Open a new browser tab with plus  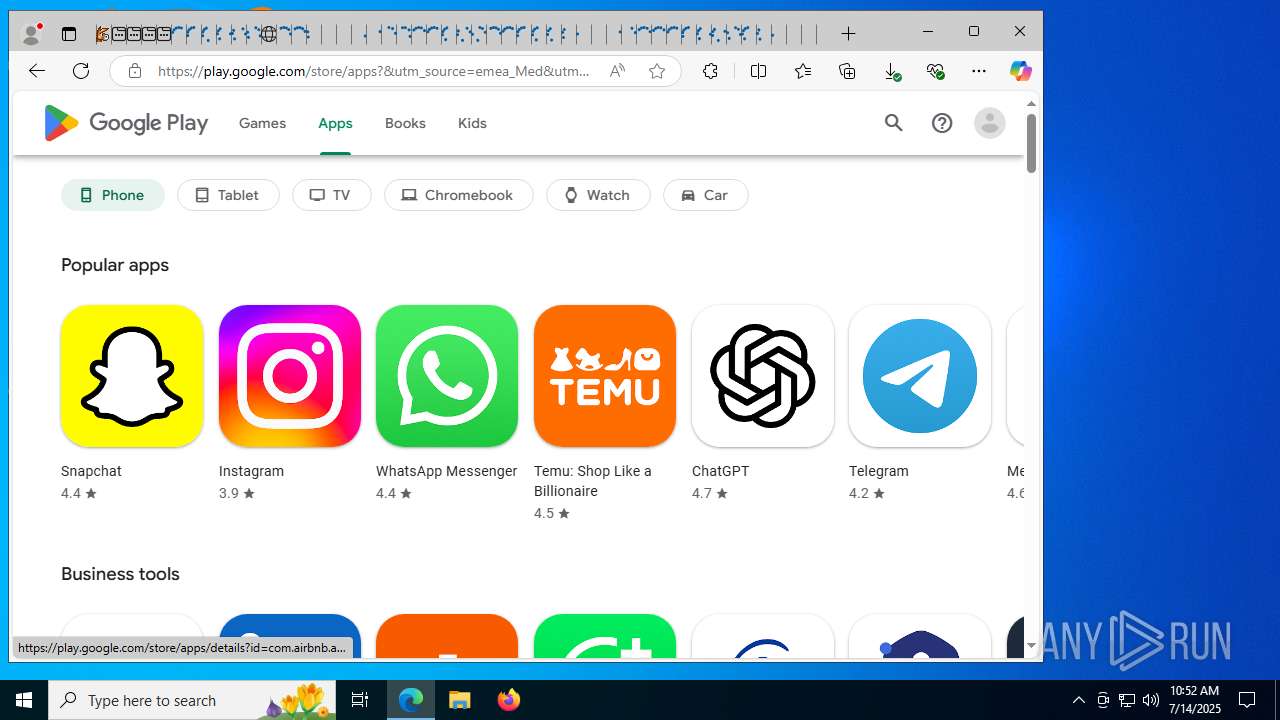point(848,34)
